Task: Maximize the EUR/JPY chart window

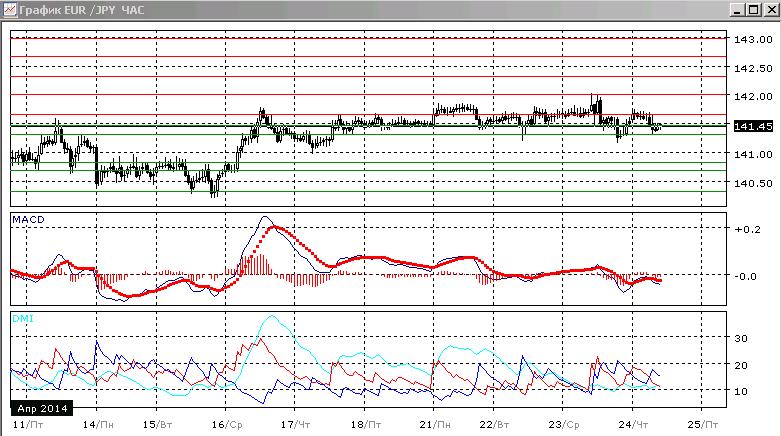Action: [754, 10]
